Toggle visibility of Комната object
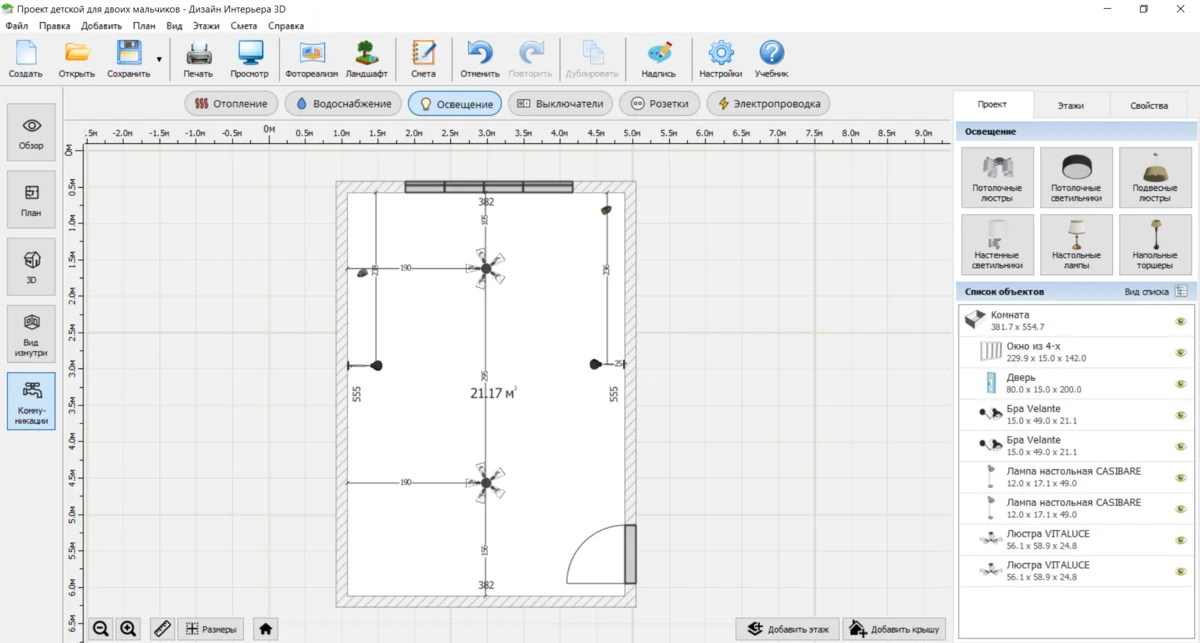Image resolution: width=1200 pixels, height=643 pixels. [x=1180, y=321]
